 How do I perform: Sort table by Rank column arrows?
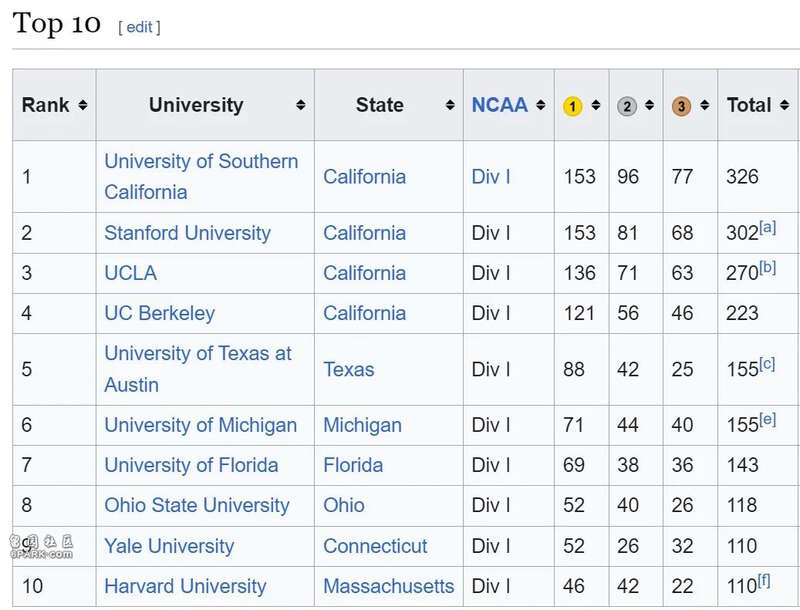[82, 105]
